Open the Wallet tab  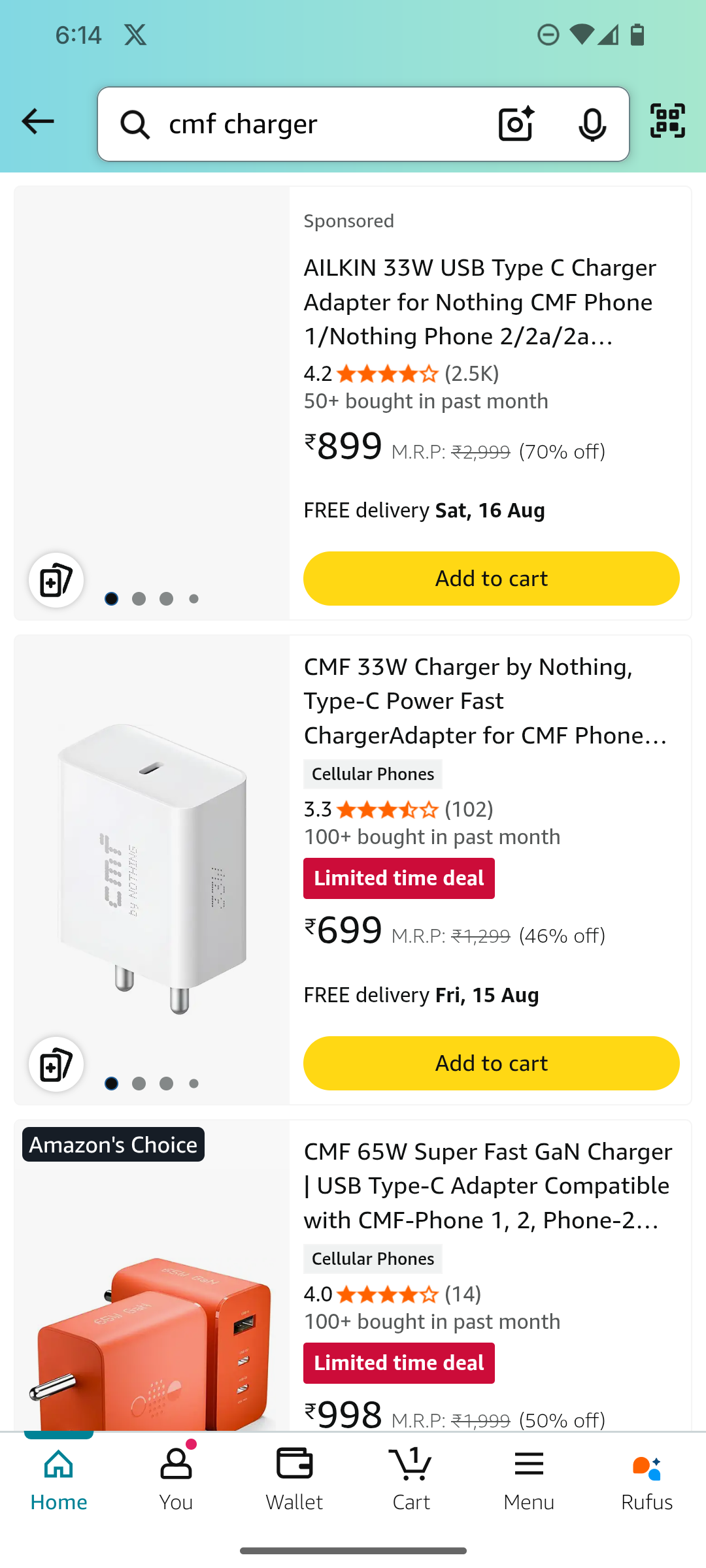294,1478
